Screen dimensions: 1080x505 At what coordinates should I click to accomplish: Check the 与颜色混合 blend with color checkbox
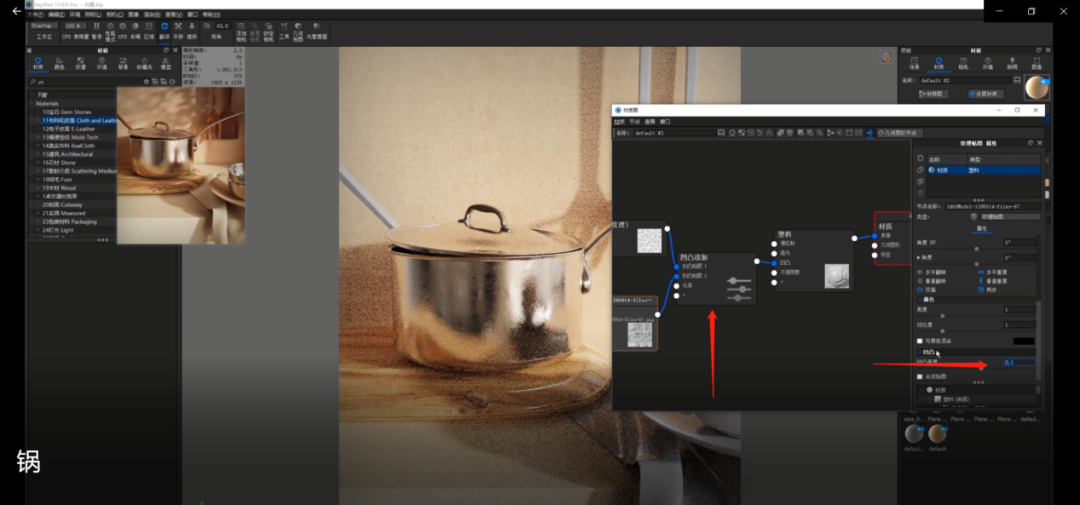coord(920,341)
